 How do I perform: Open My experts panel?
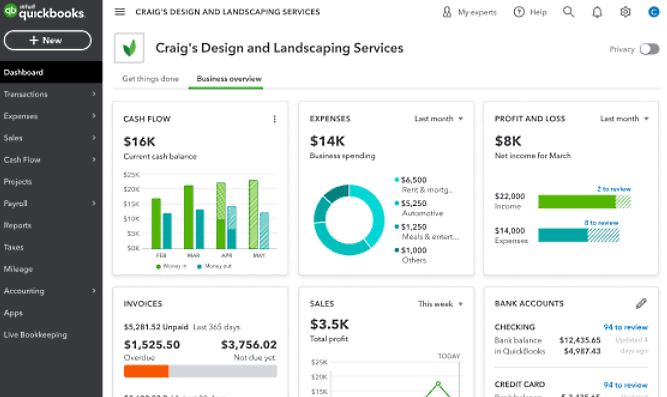click(470, 12)
